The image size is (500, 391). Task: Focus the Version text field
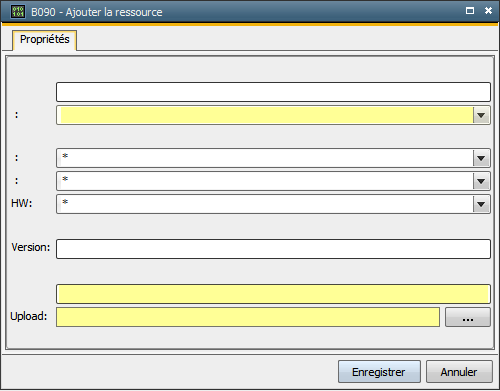pyautogui.click(x=273, y=249)
